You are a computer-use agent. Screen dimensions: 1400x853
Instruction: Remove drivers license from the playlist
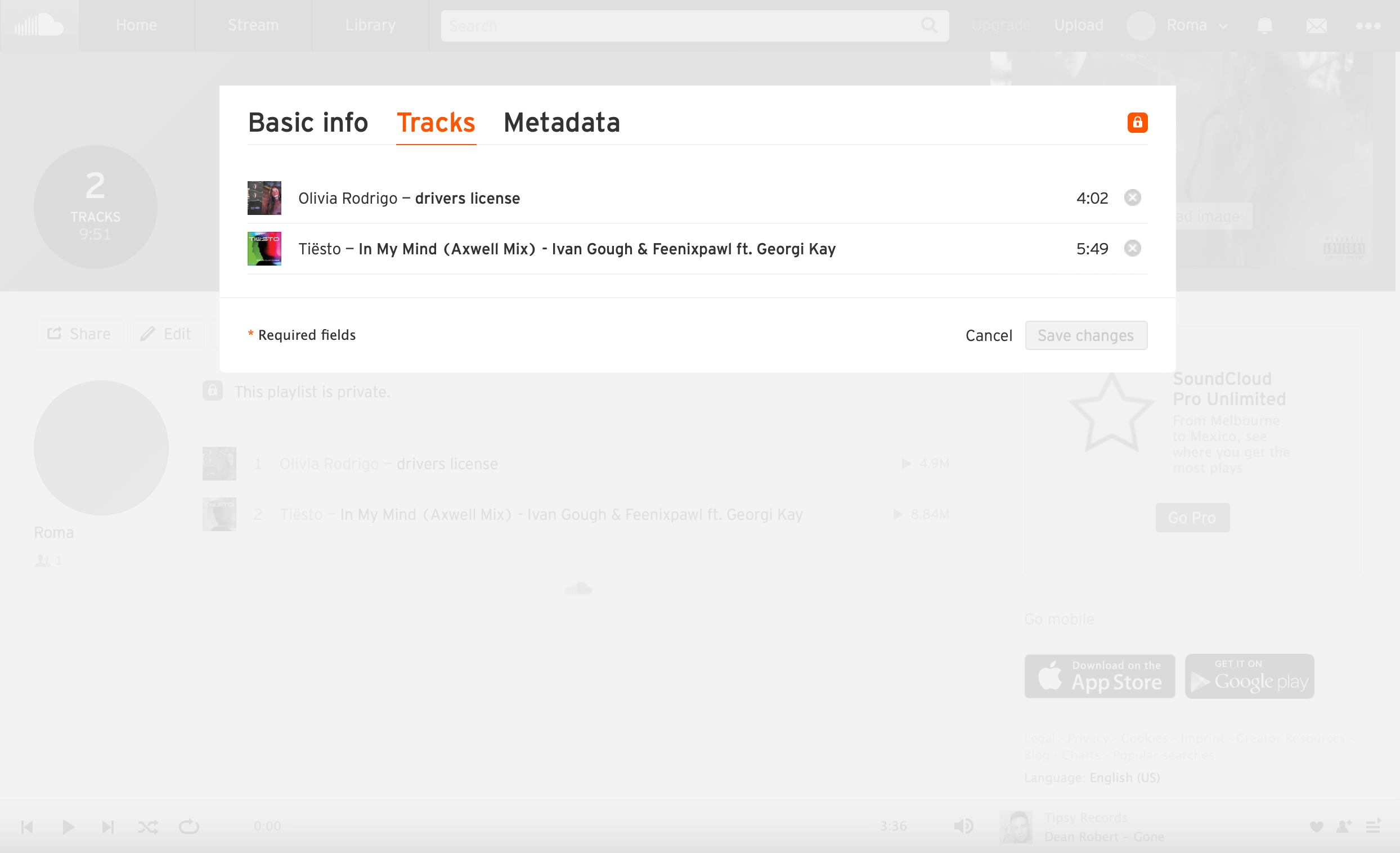[x=1133, y=197]
